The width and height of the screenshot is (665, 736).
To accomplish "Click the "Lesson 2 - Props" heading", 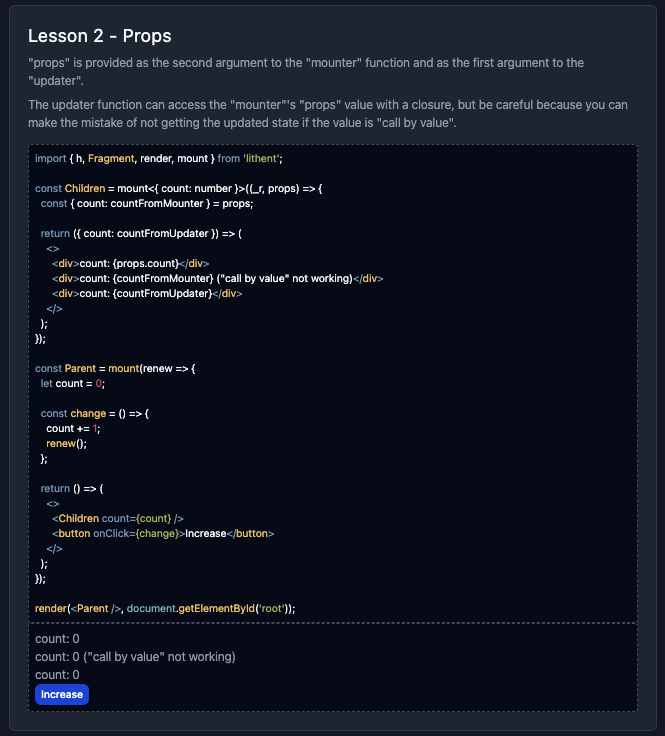I will [99, 36].
